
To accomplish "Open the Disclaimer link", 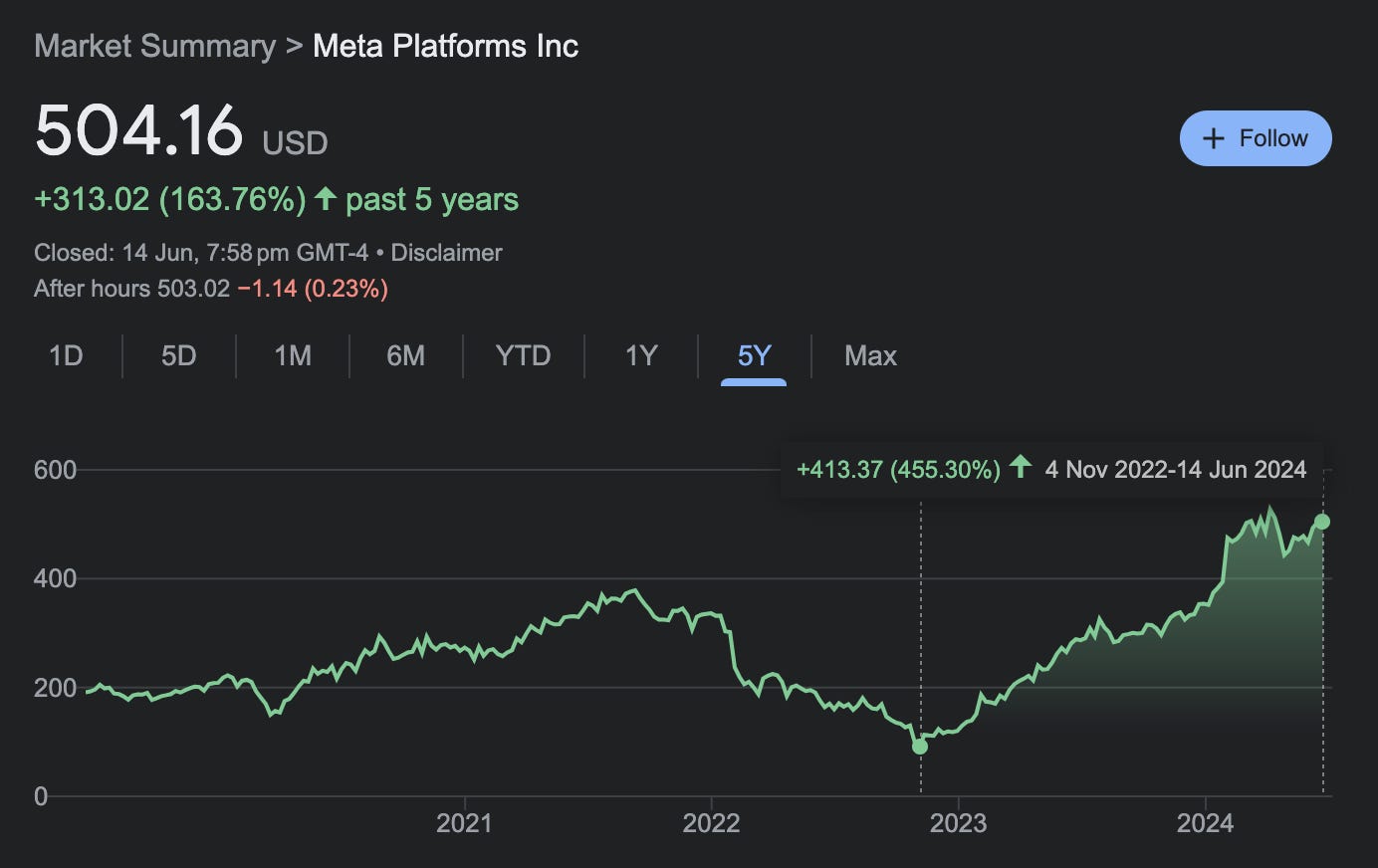I will [446, 253].
